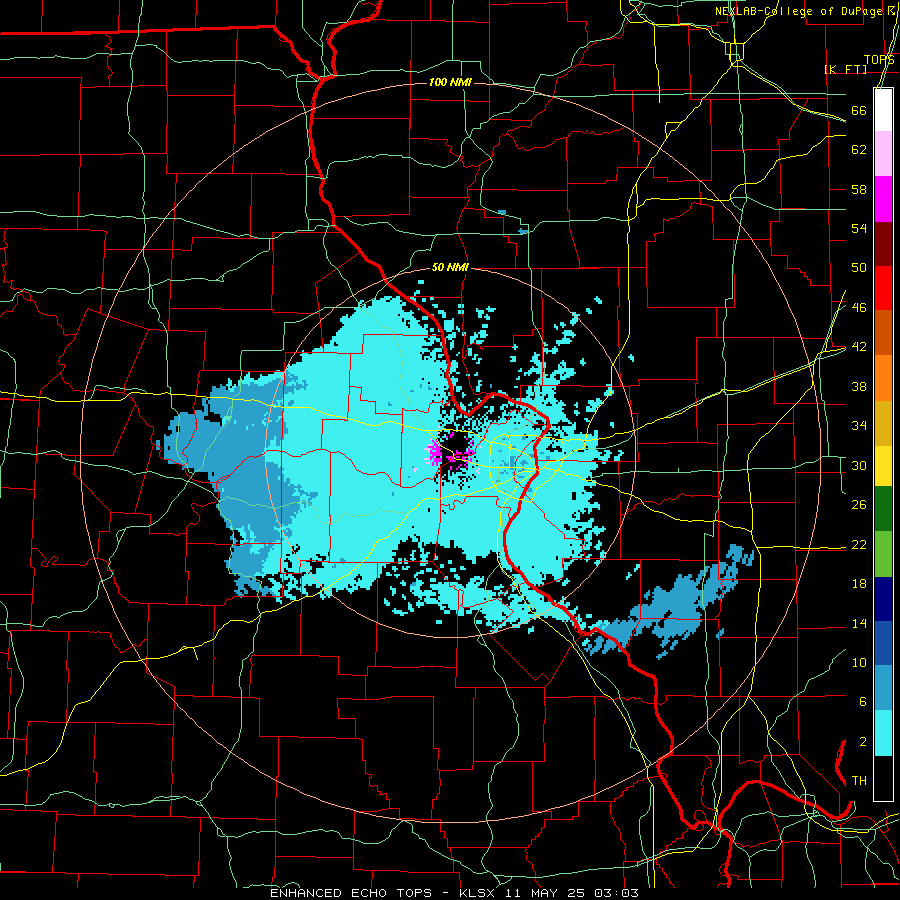
Task: Select the black TH legend swatch
Action: [883, 778]
